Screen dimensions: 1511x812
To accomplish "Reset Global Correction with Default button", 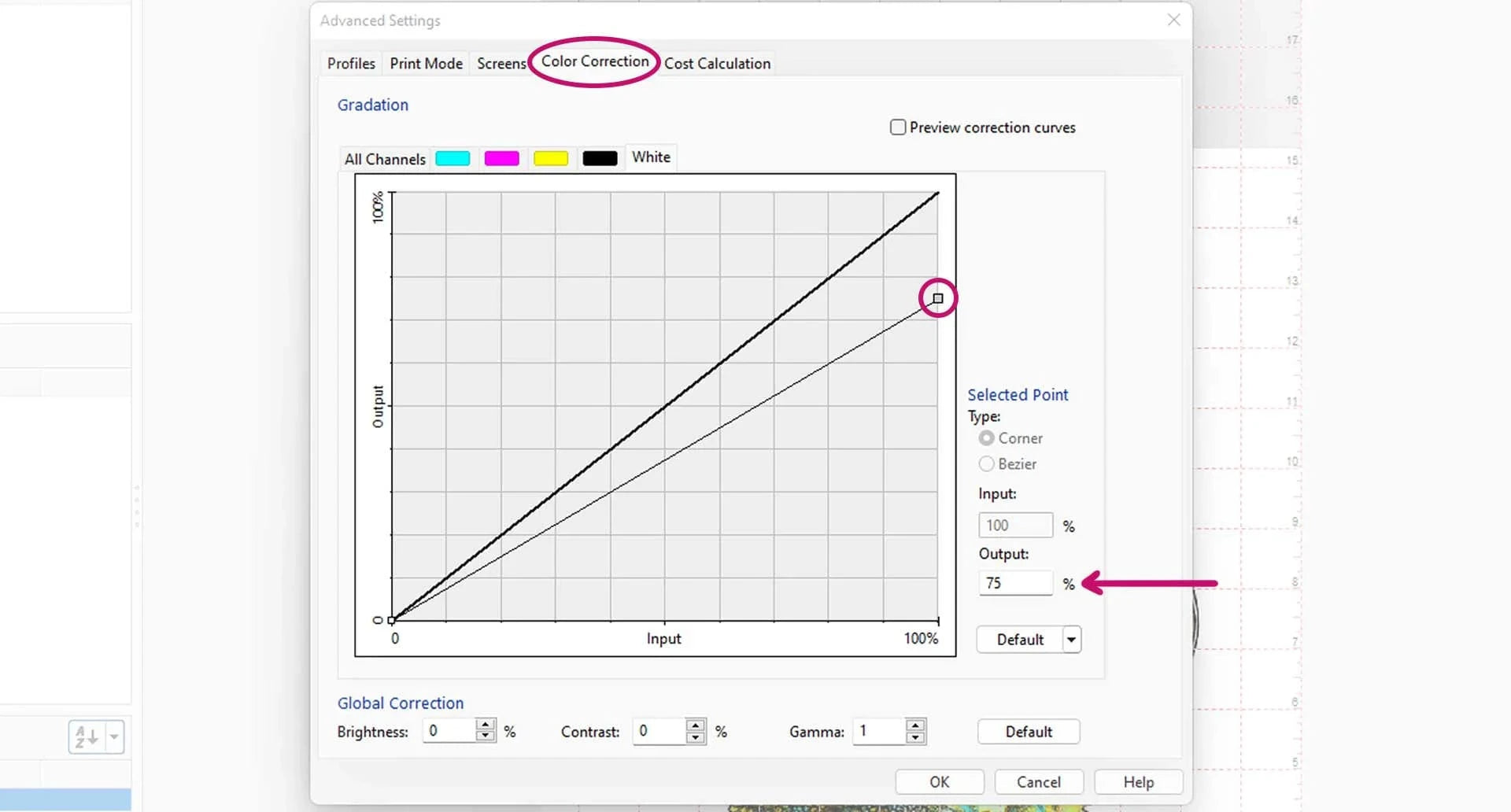I will click(1028, 732).
